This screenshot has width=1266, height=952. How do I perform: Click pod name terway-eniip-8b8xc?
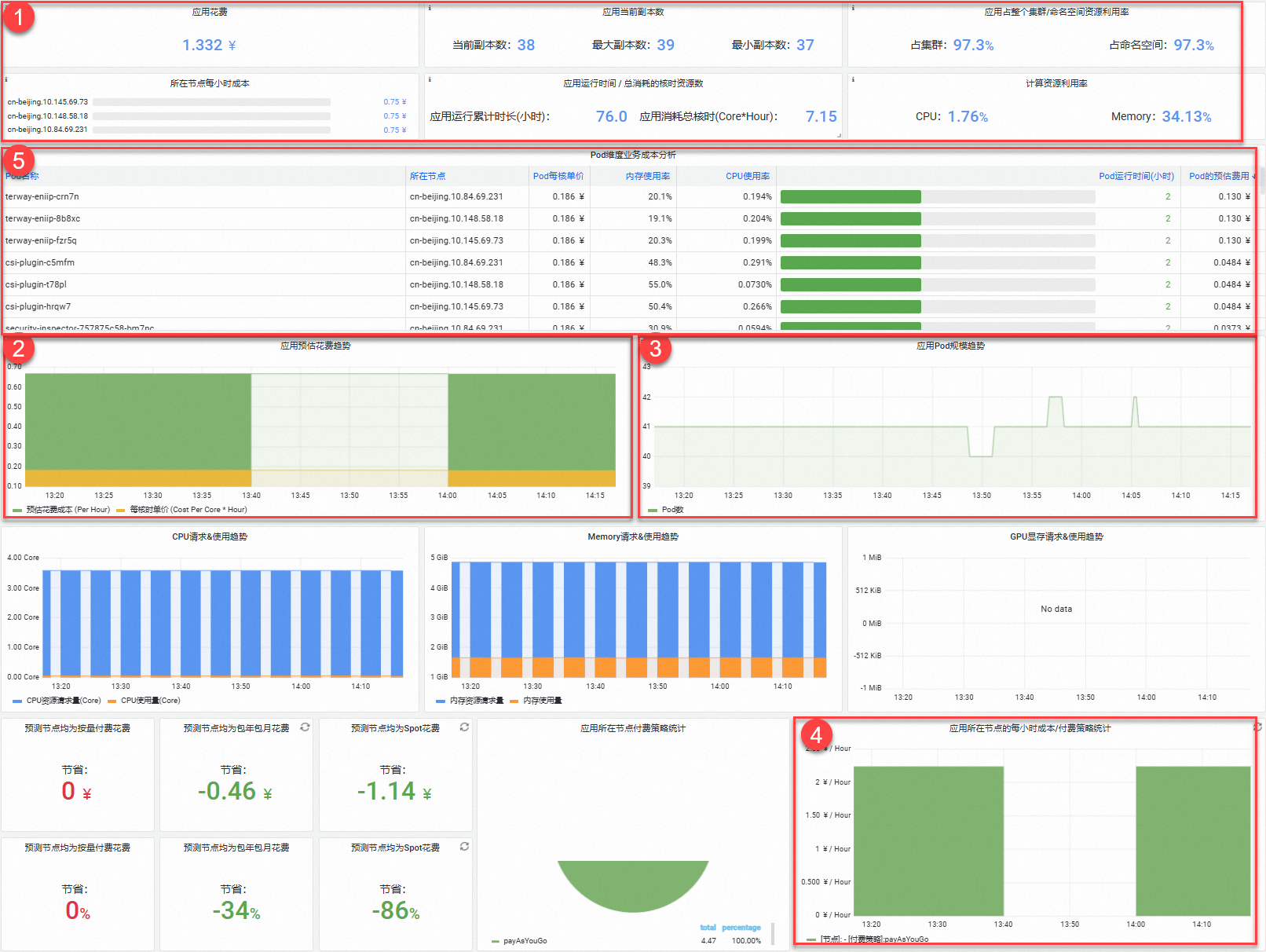pos(42,219)
